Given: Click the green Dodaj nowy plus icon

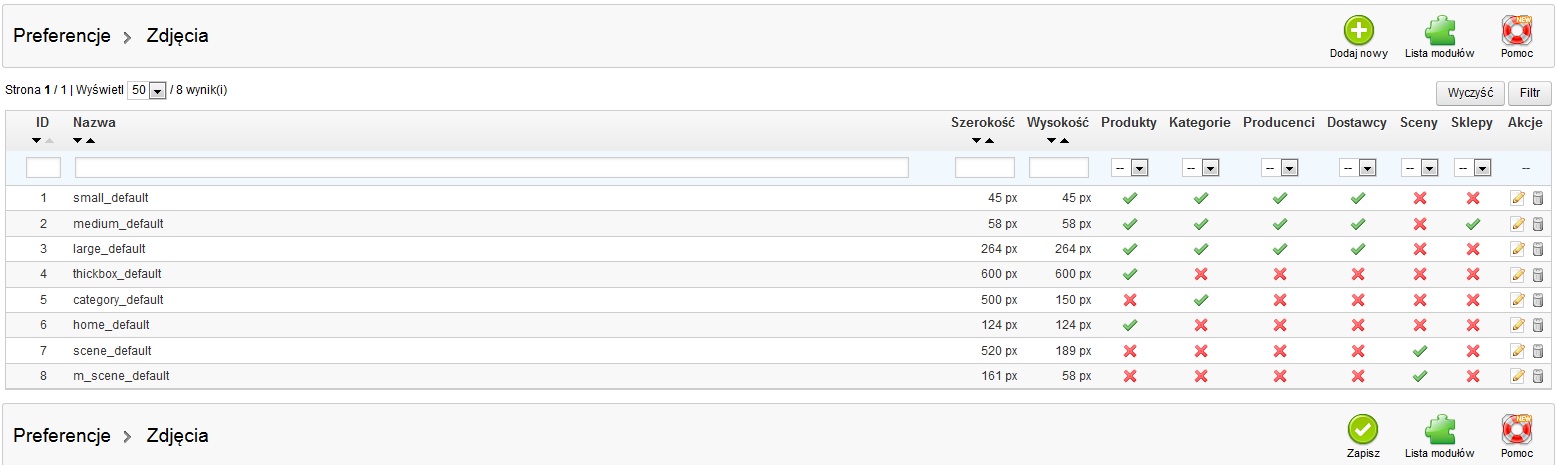Looking at the screenshot, I should (1358, 31).
